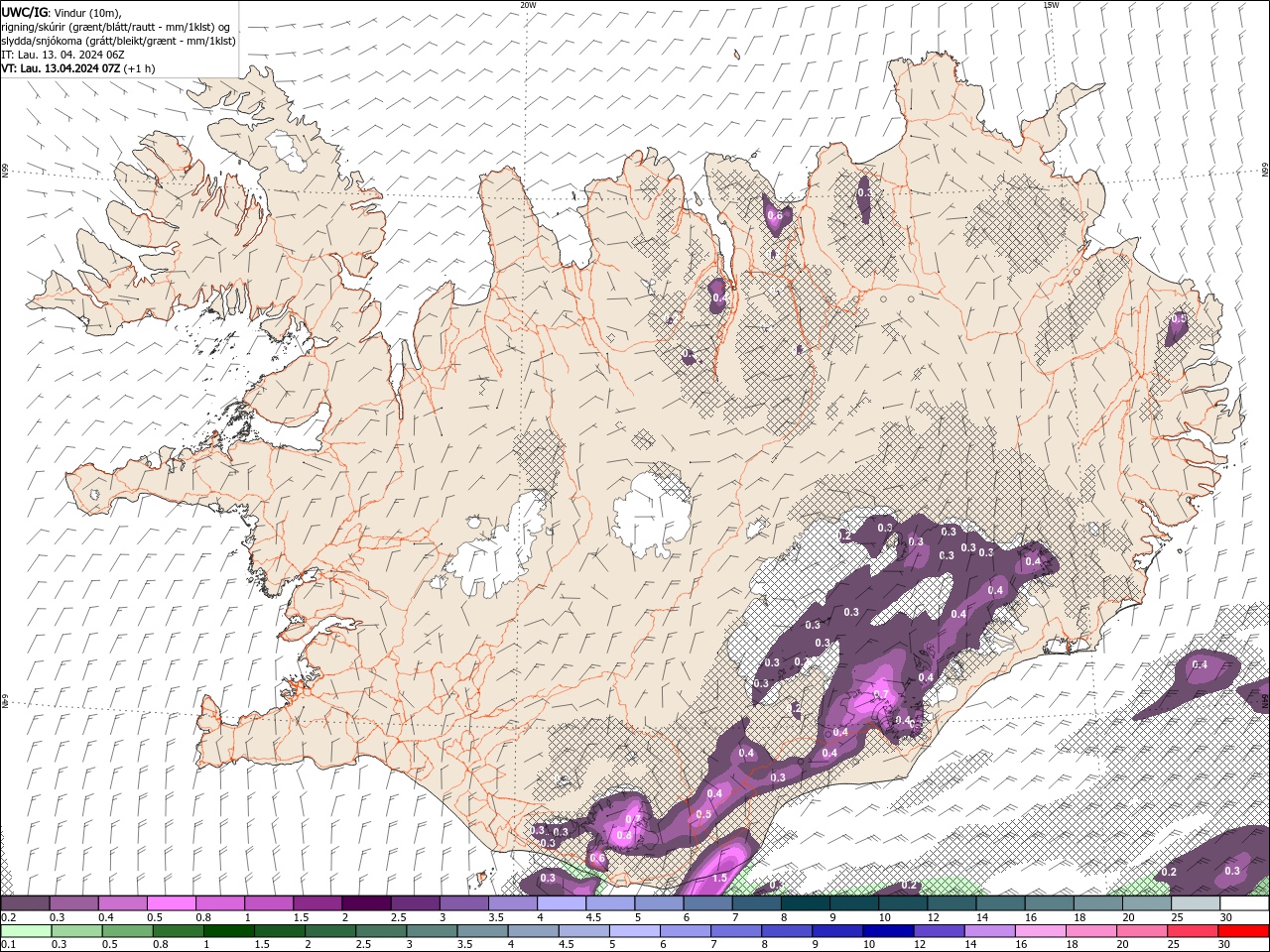Select top-row legend swatch between 3 and 3.5
Screen dimensions: 1270x952
coord(464,903)
